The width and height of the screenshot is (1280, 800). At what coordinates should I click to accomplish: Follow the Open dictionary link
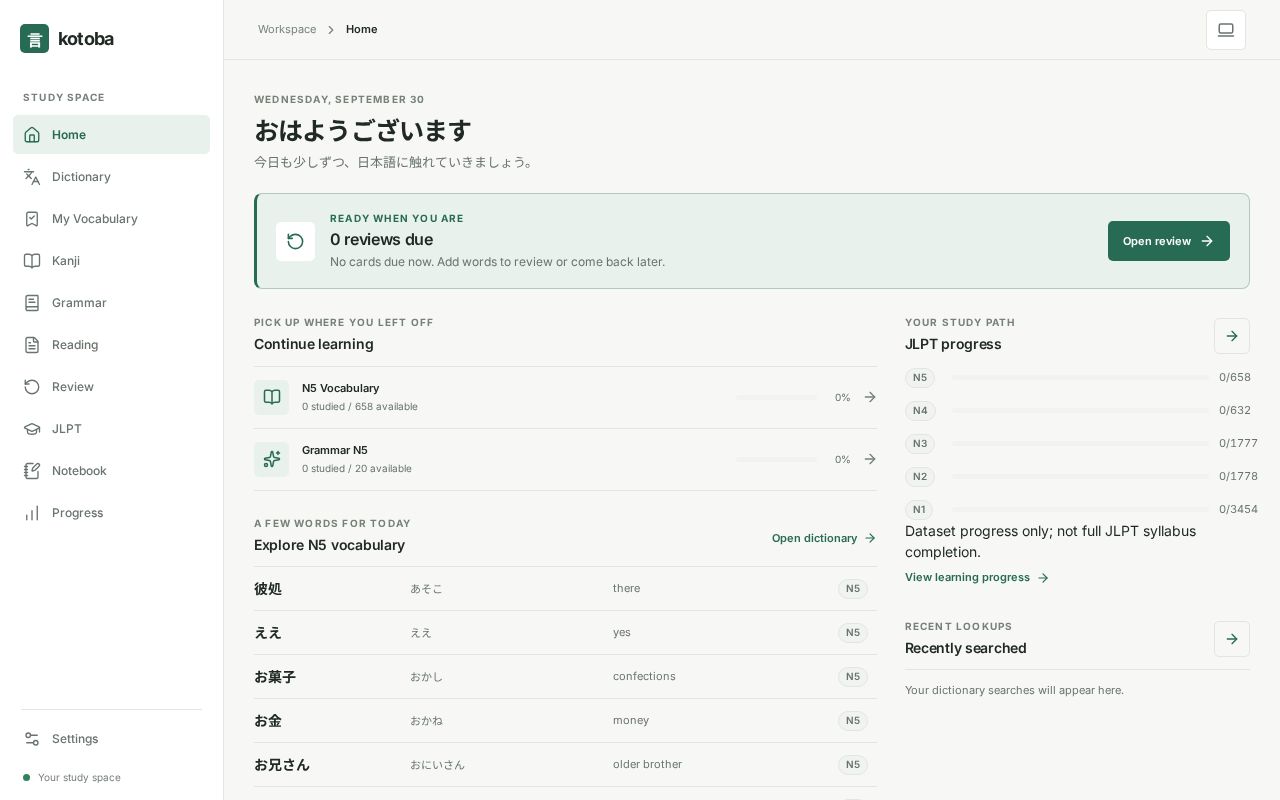click(824, 538)
